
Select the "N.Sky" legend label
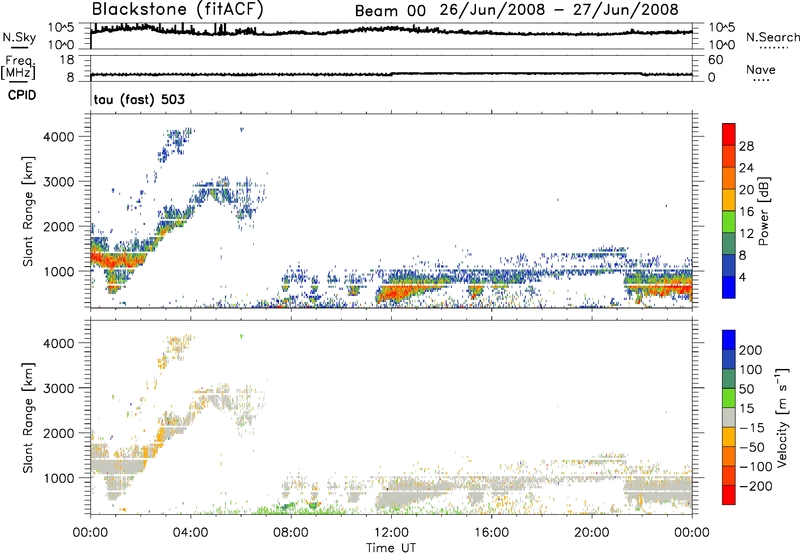(19, 37)
